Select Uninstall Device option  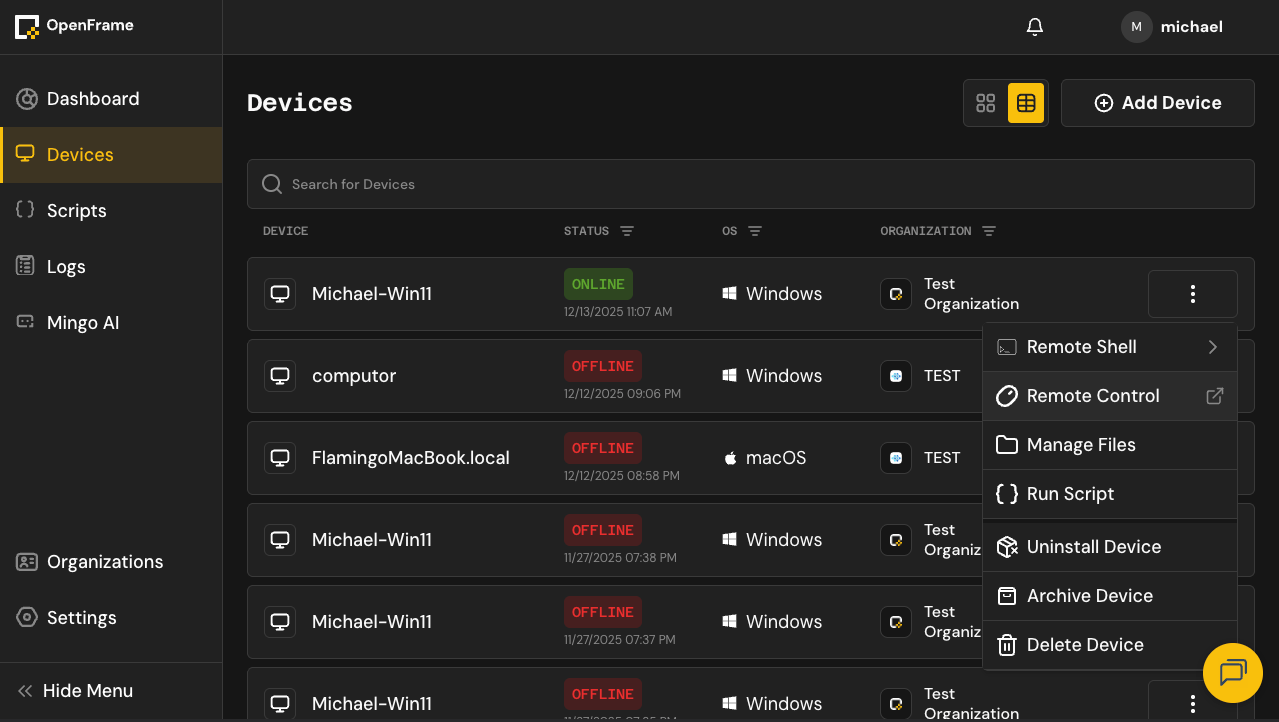1110,547
